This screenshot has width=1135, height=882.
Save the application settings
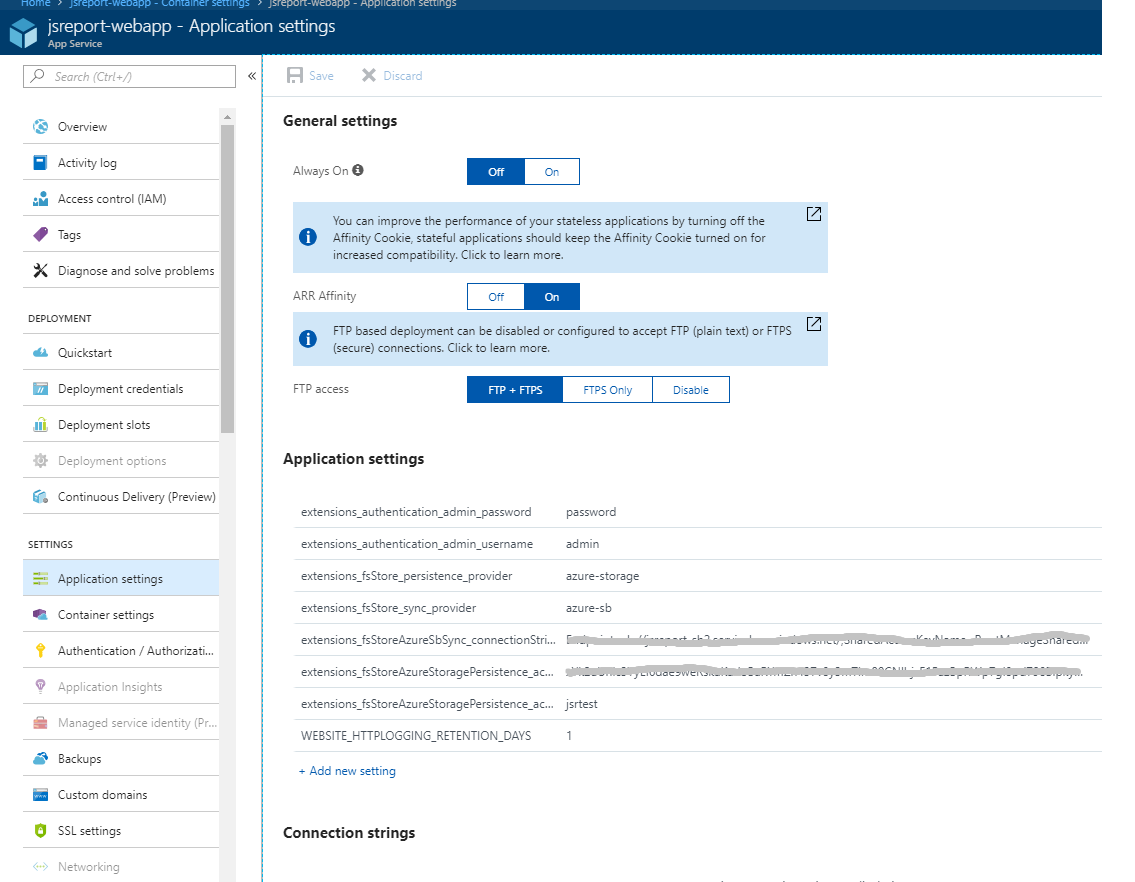311,76
